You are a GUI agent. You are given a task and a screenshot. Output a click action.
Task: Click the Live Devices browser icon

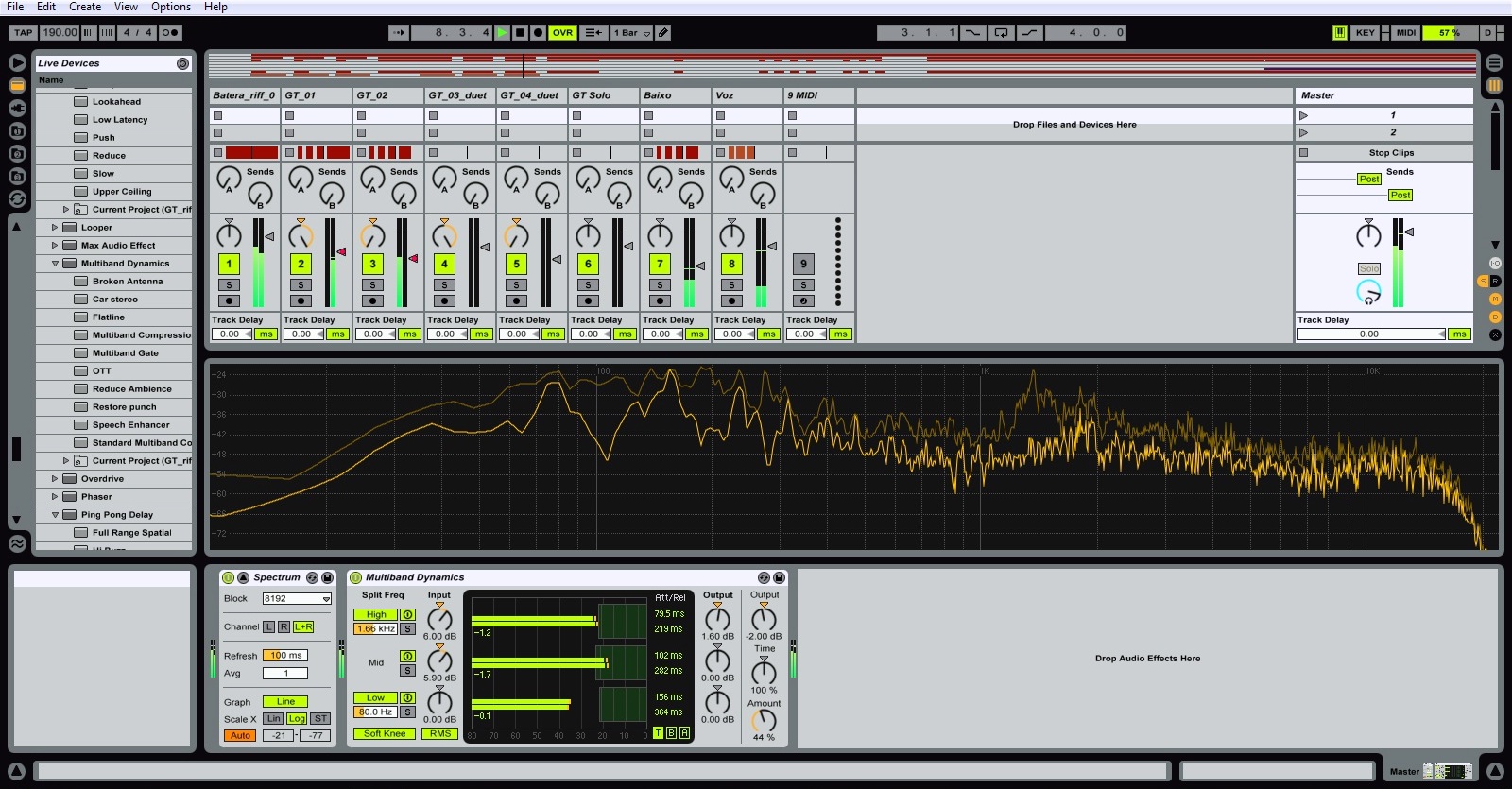17,85
